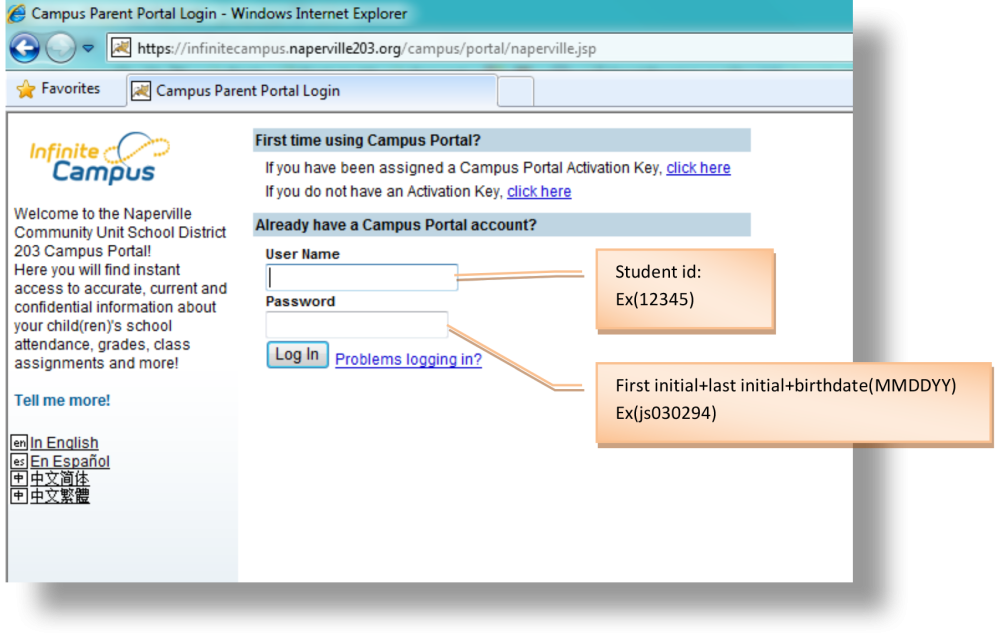This screenshot has height=638, width=1000.
Task: Click the 'Password' label
Action: (300, 301)
